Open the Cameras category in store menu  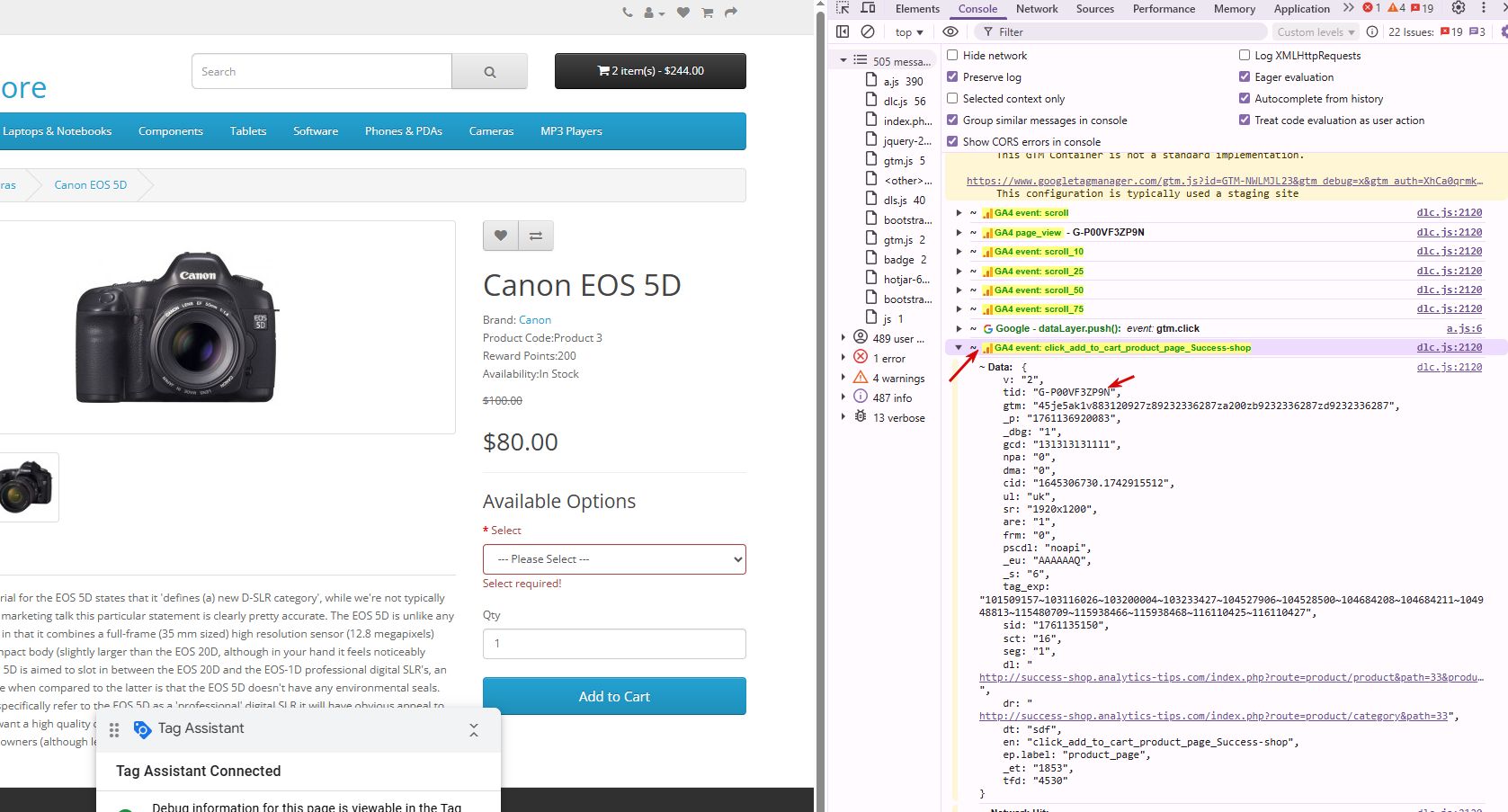pos(491,131)
